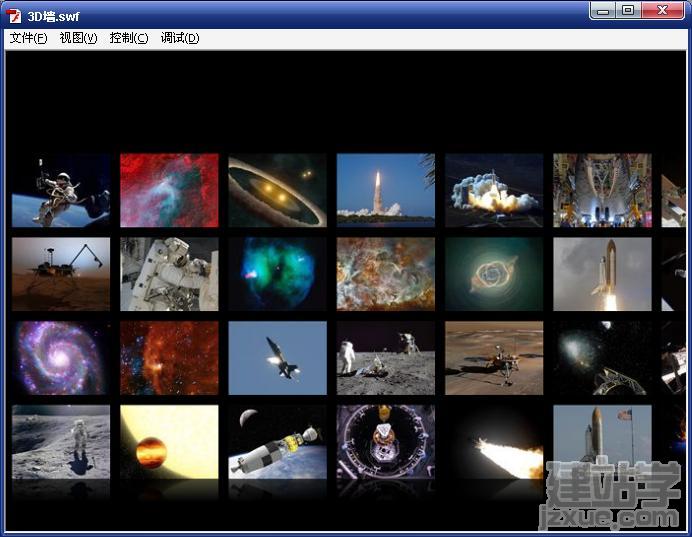The width and height of the screenshot is (692, 537).
Task: Open the shuttle on pad with flag thumbnail
Action: 602,442
